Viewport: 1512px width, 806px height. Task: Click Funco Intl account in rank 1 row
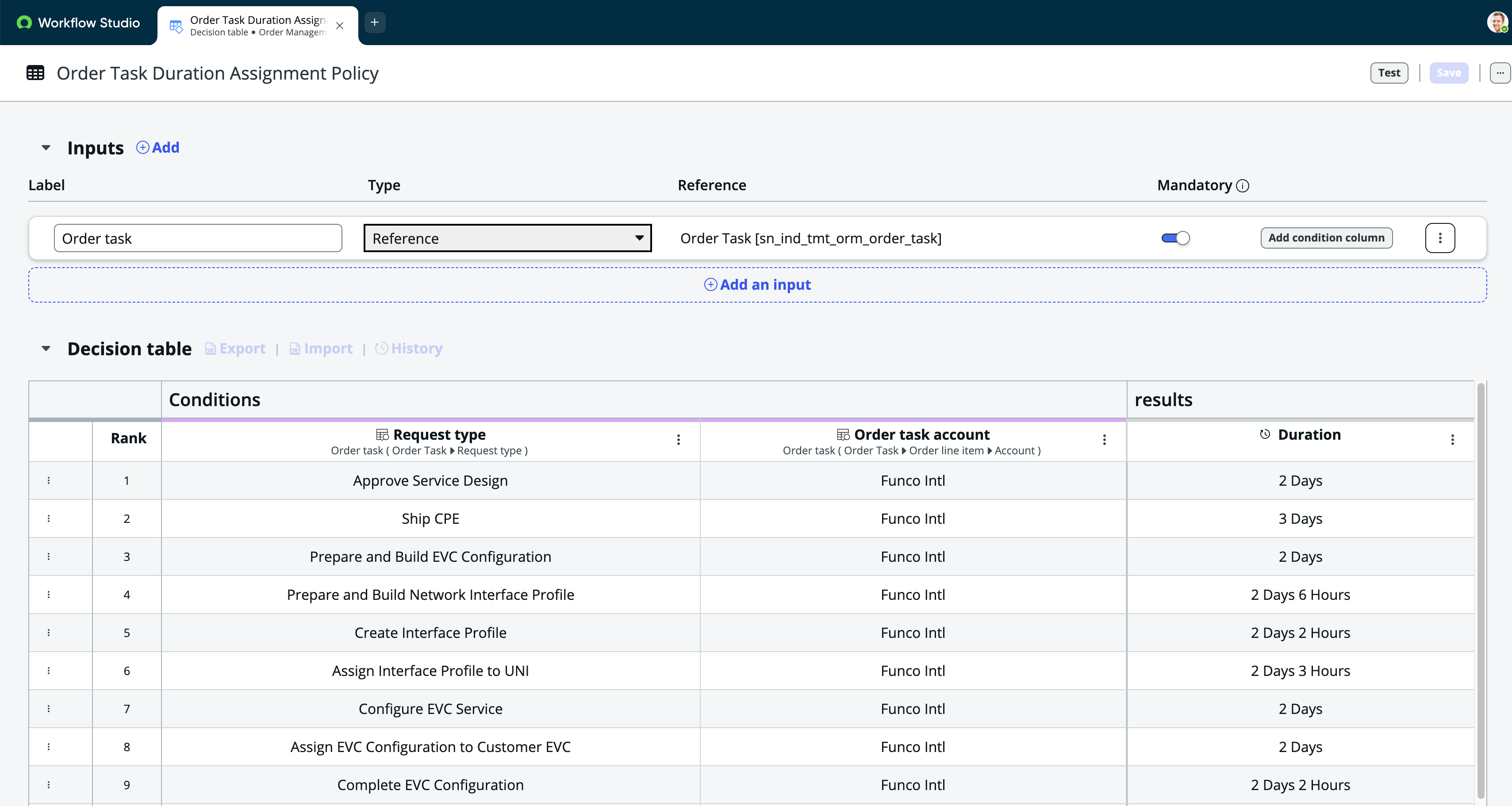(913, 480)
